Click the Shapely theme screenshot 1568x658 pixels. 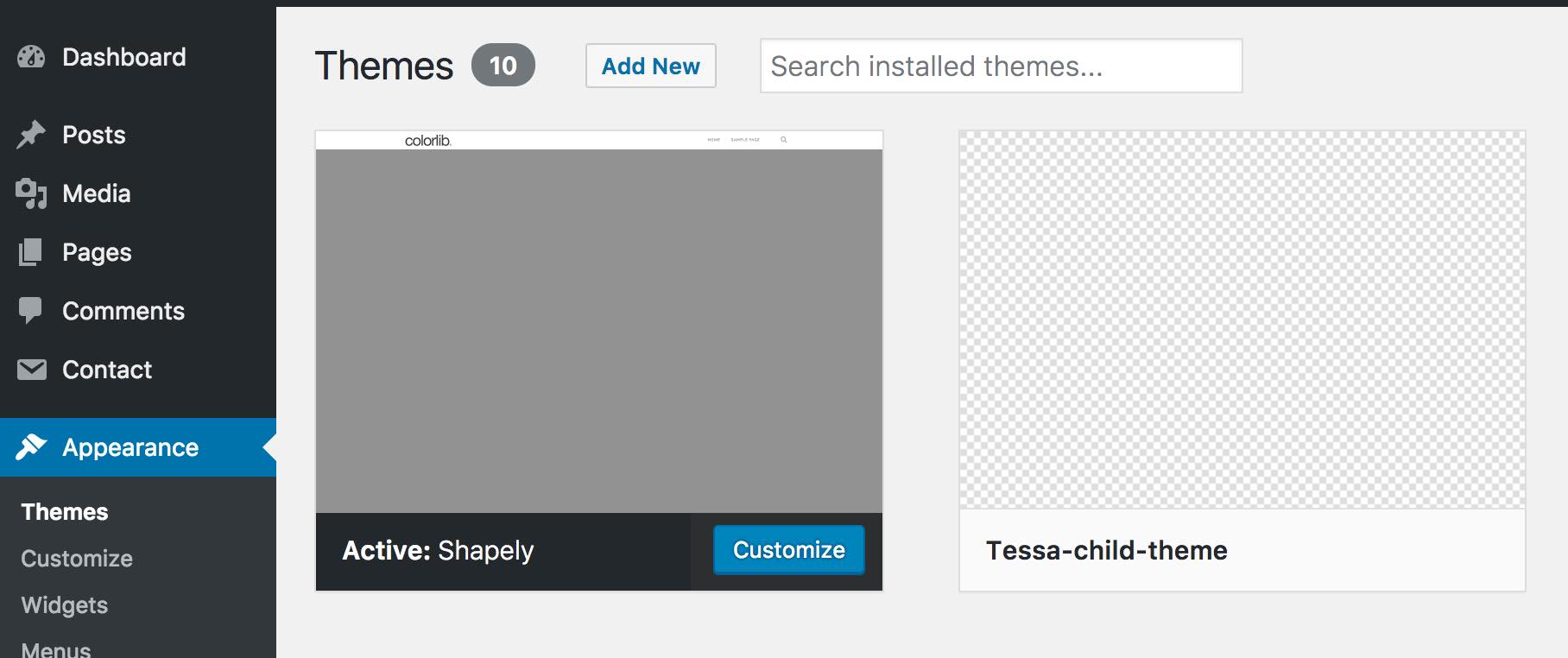pos(599,322)
